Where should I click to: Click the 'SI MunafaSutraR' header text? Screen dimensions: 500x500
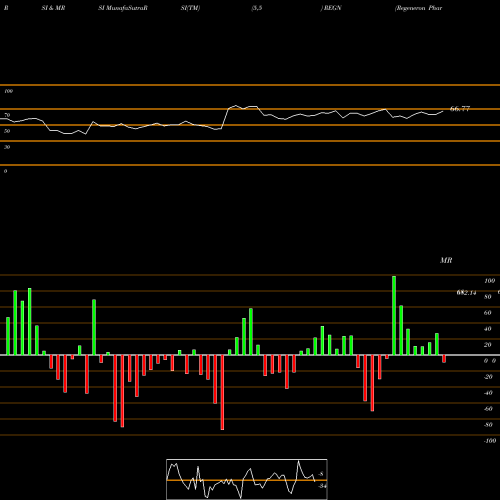(x=123, y=8)
